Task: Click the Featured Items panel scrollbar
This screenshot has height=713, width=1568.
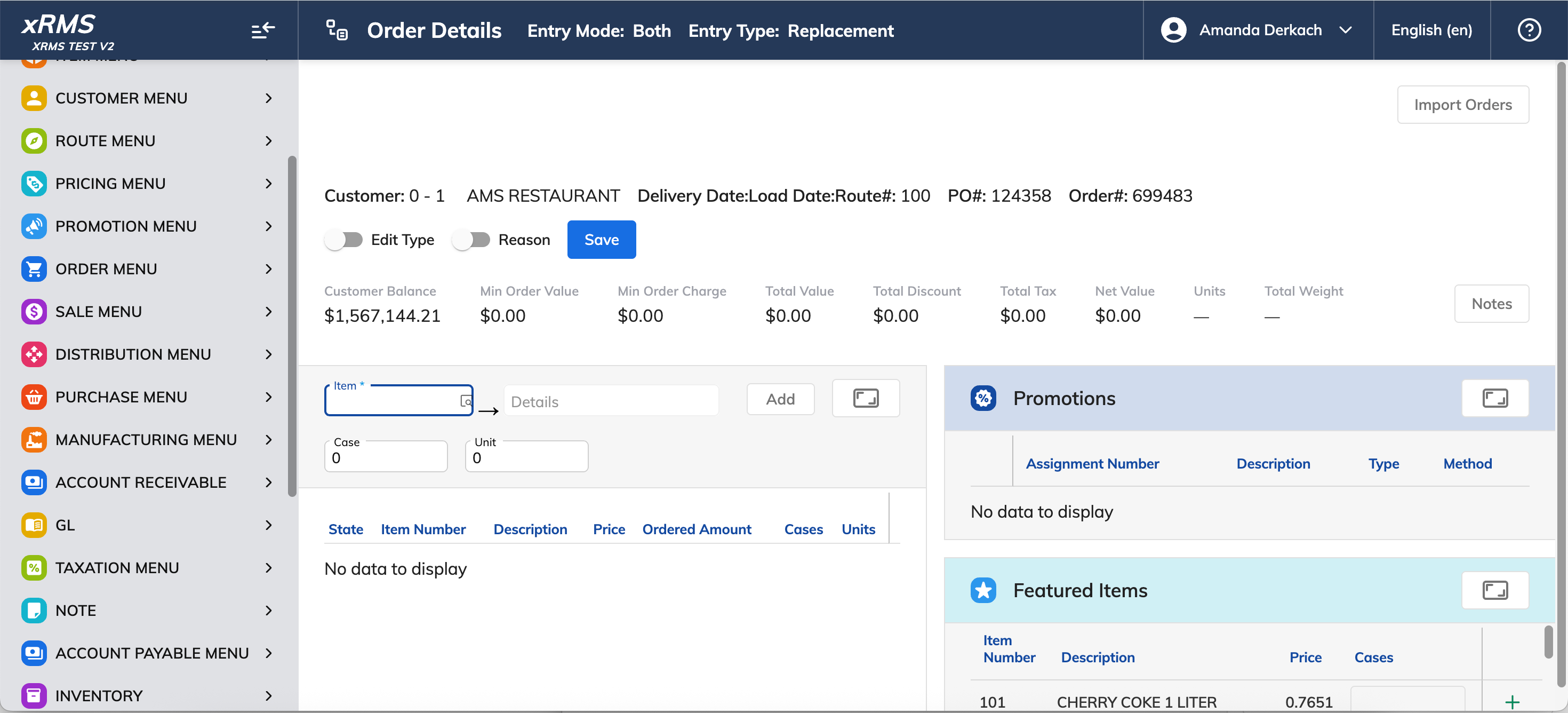Action: pos(1547,643)
